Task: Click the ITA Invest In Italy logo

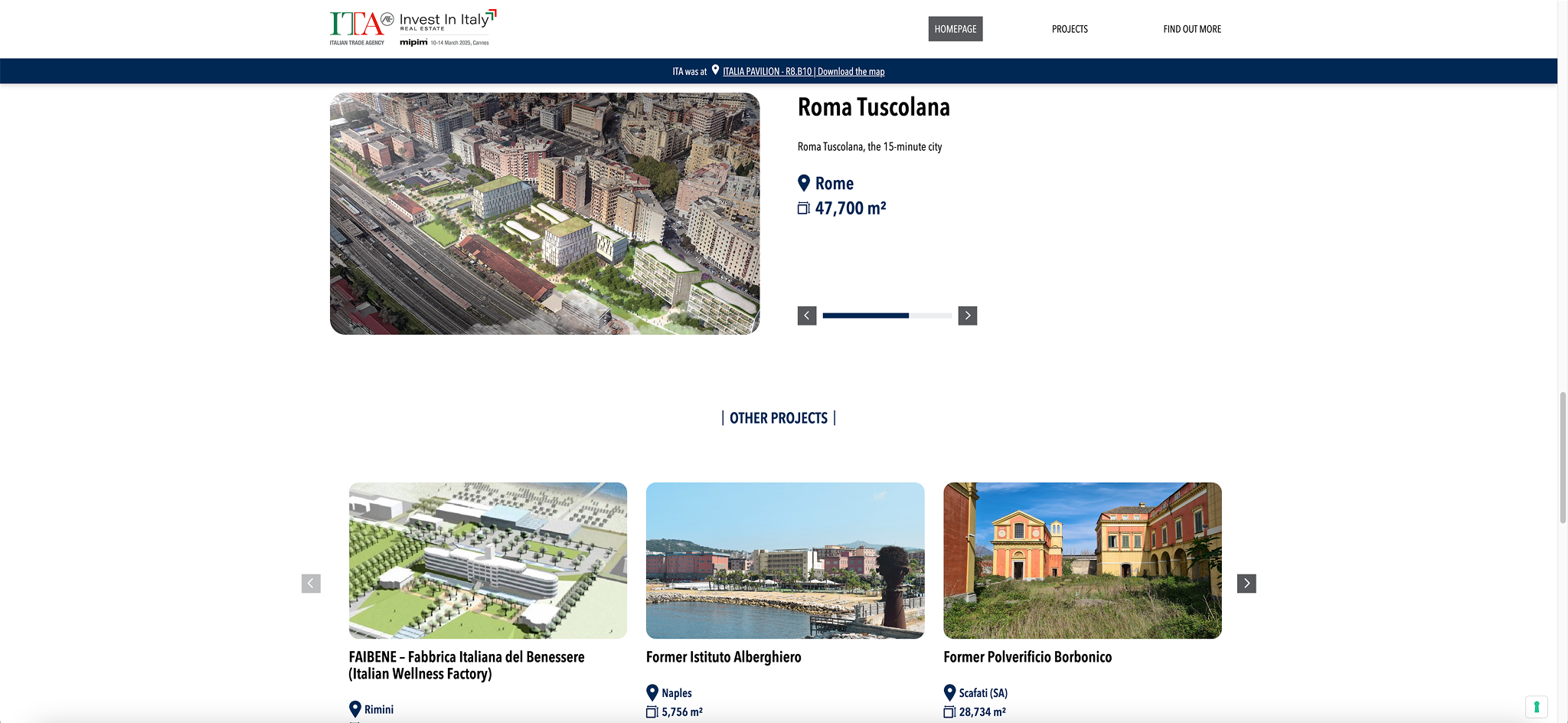Action: point(413,28)
